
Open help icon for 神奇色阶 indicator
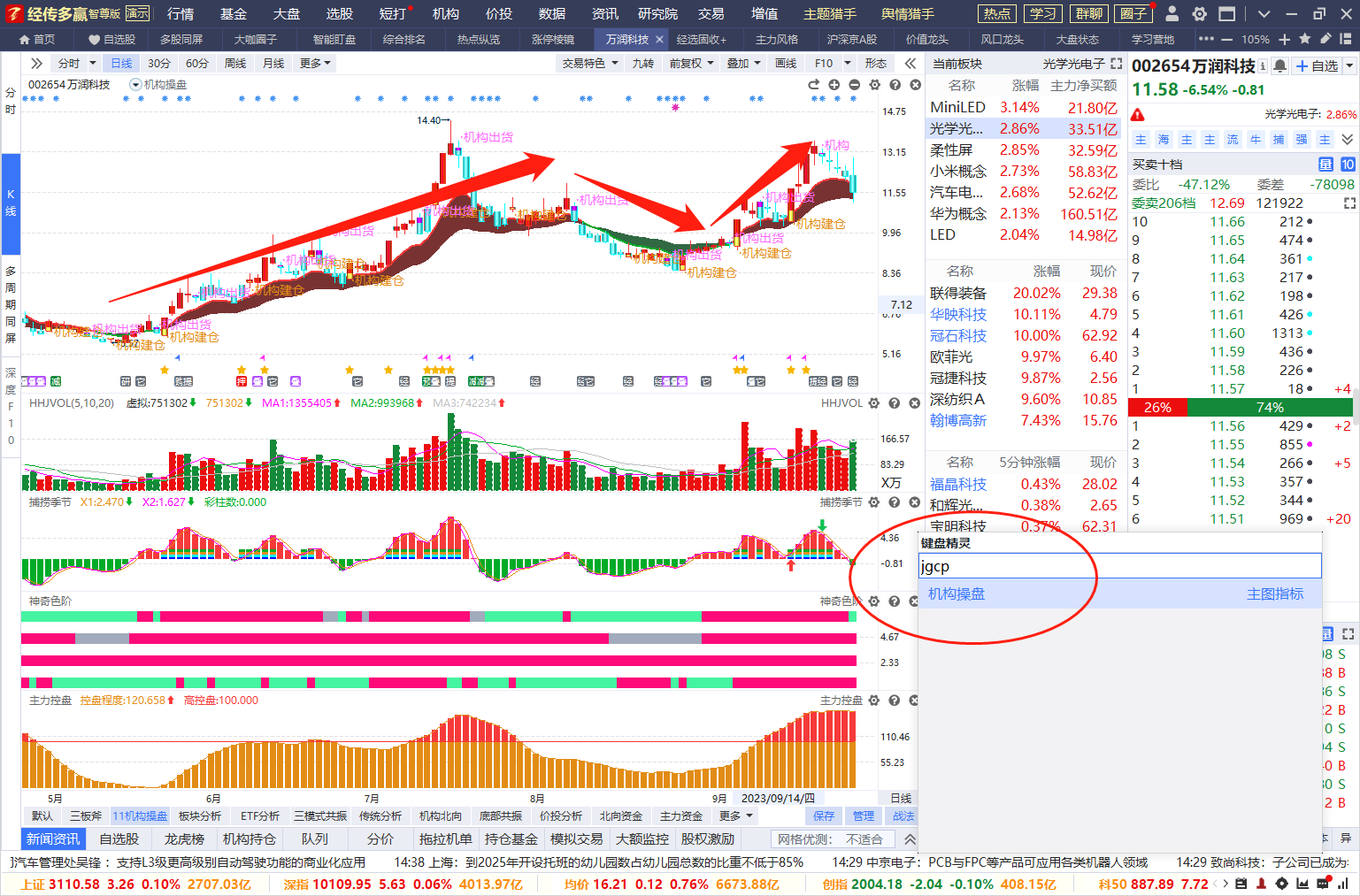[x=895, y=601]
